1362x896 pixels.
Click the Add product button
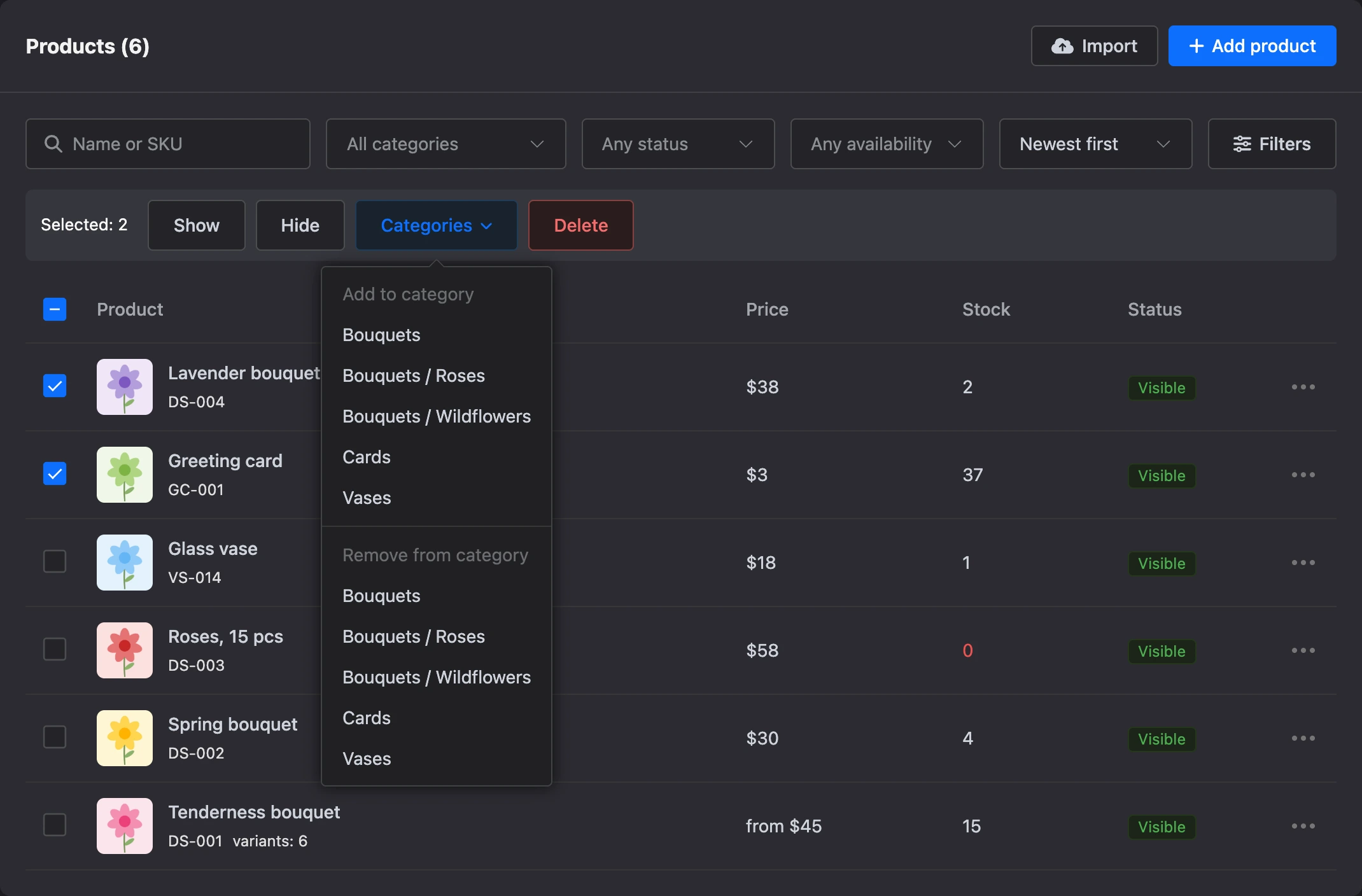pos(1252,46)
